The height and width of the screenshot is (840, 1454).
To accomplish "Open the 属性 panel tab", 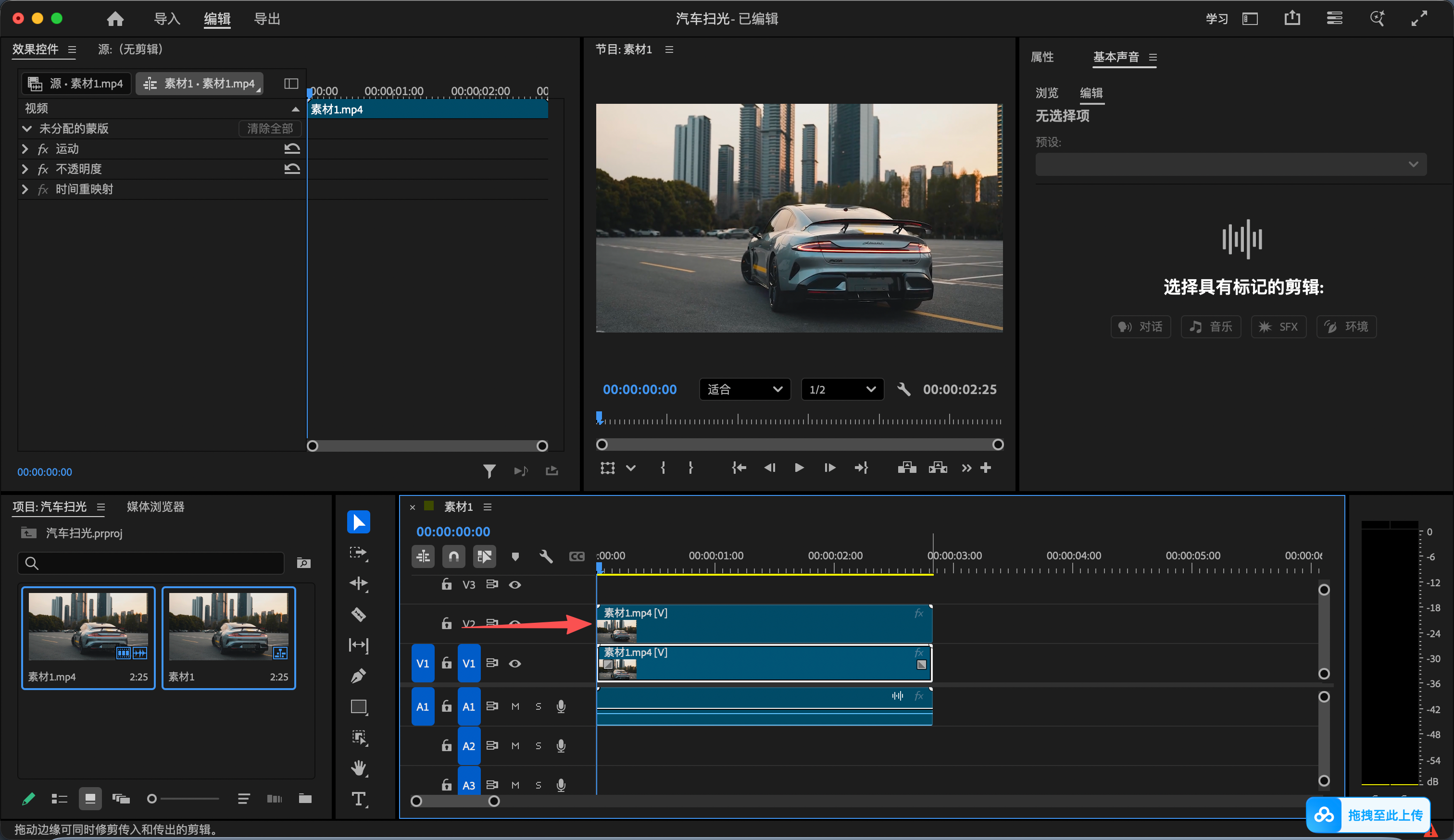I will 1042,57.
